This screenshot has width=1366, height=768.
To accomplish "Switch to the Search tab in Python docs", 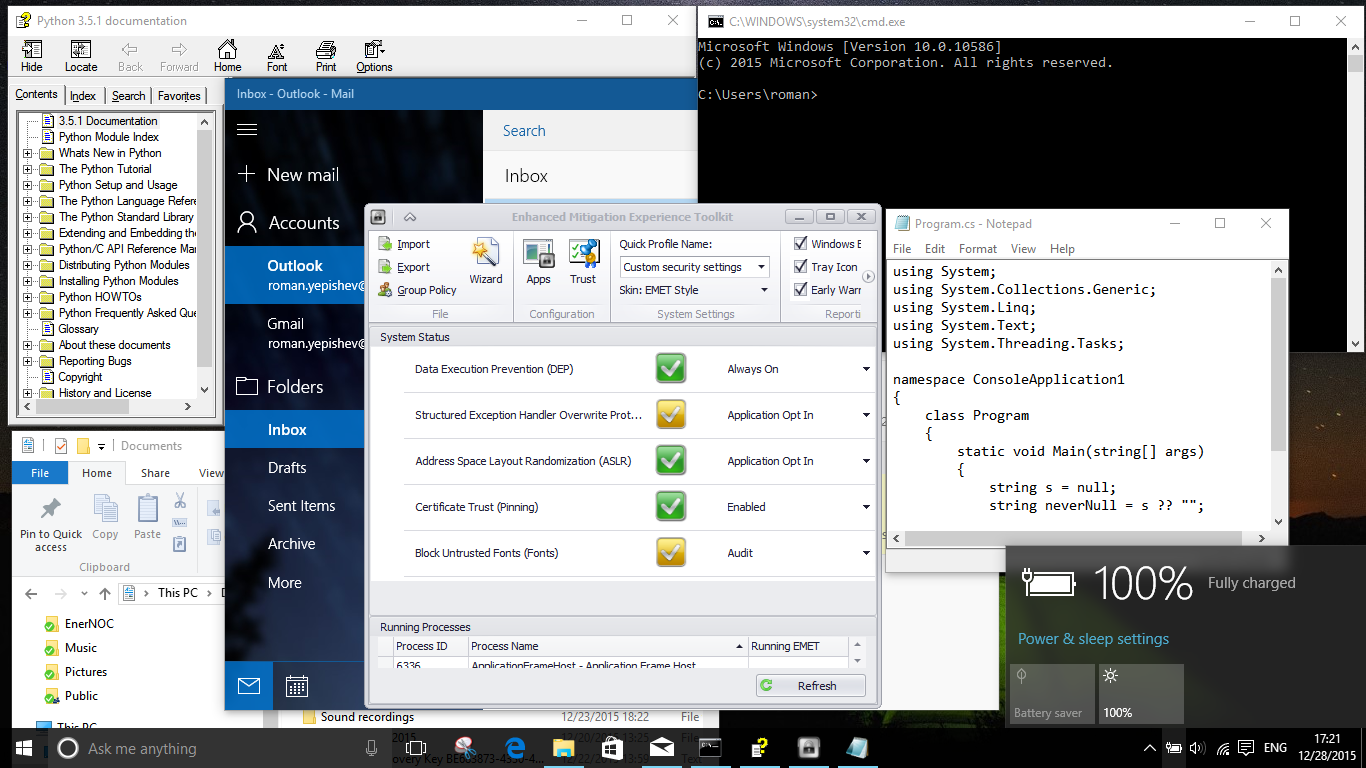I will click(128, 96).
